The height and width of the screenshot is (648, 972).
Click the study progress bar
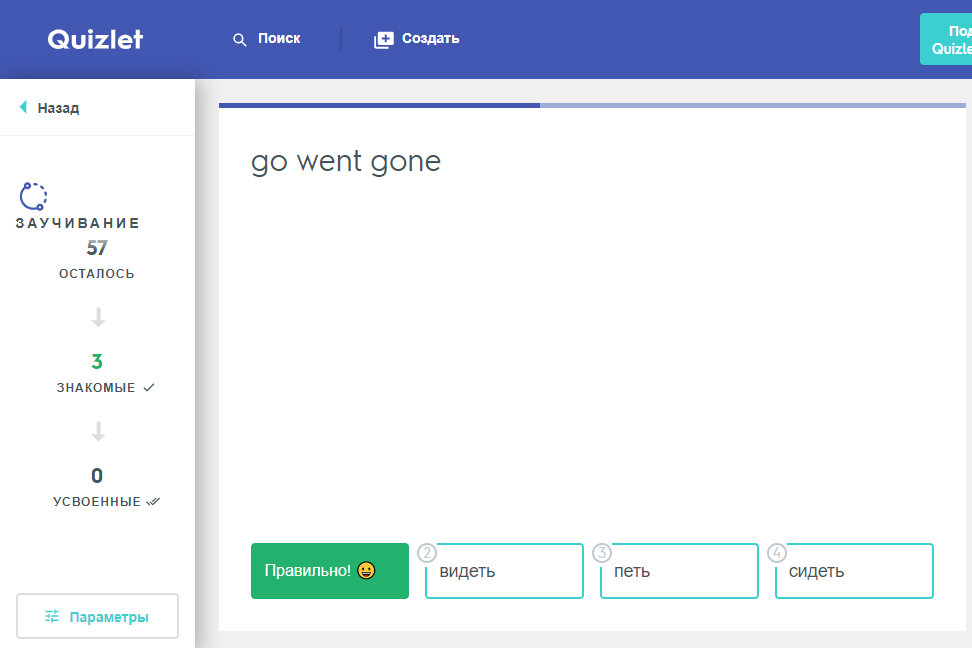(592, 105)
